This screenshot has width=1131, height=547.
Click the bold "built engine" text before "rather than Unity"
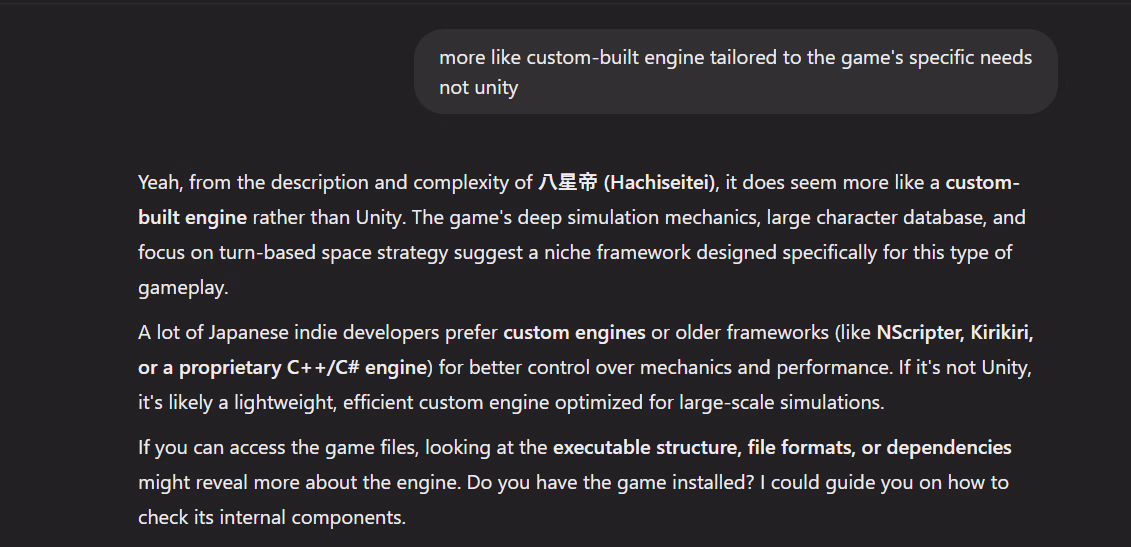[x=193, y=218]
